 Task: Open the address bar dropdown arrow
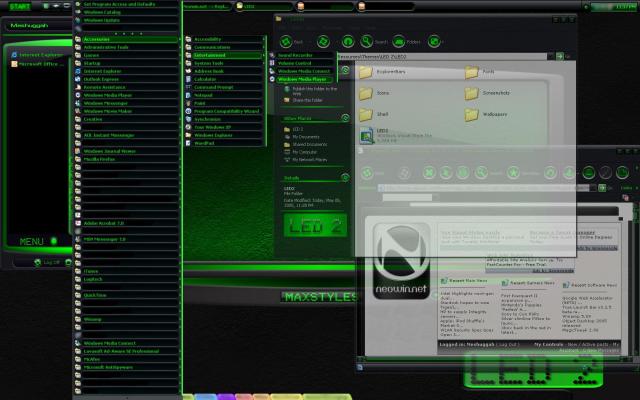click(551, 56)
